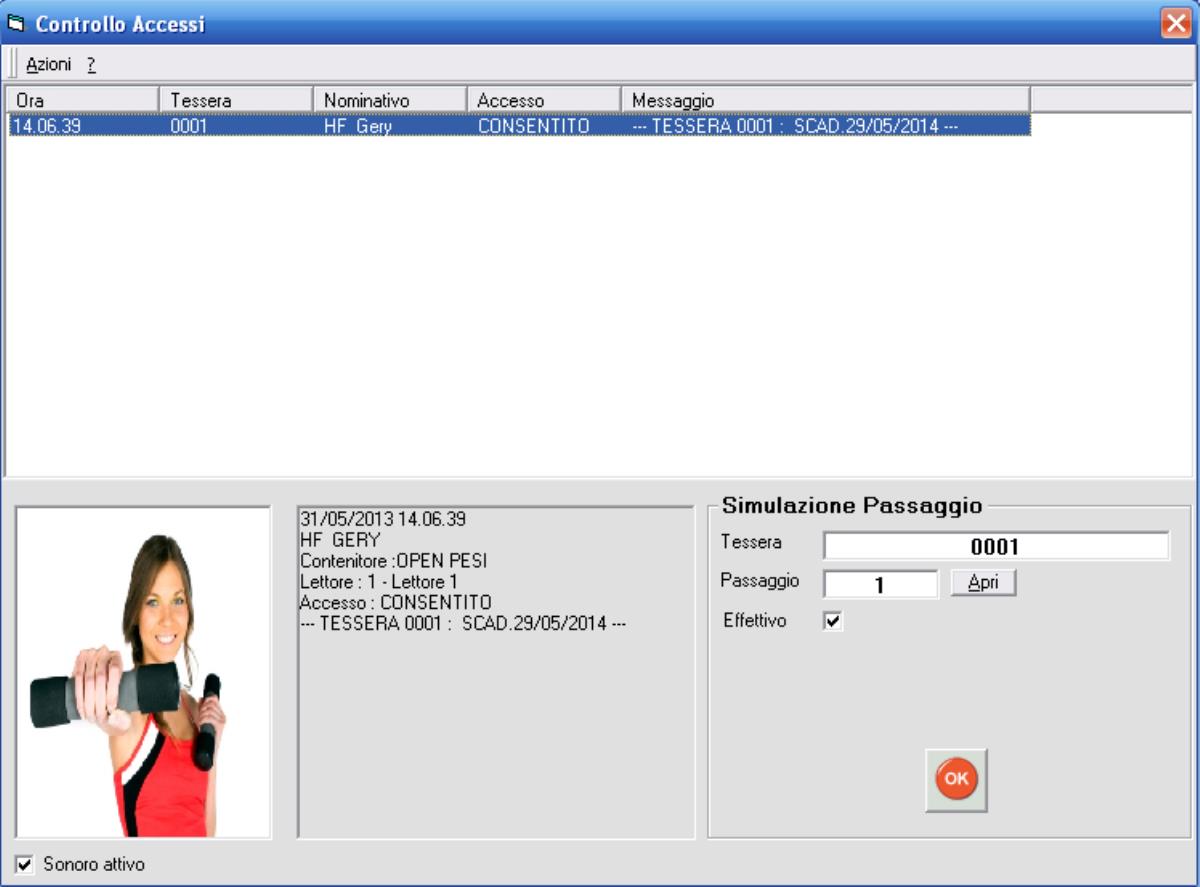Image resolution: width=1200 pixels, height=887 pixels.
Task: Click the member photo with dumbbells
Action: click(x=143, y=672)
